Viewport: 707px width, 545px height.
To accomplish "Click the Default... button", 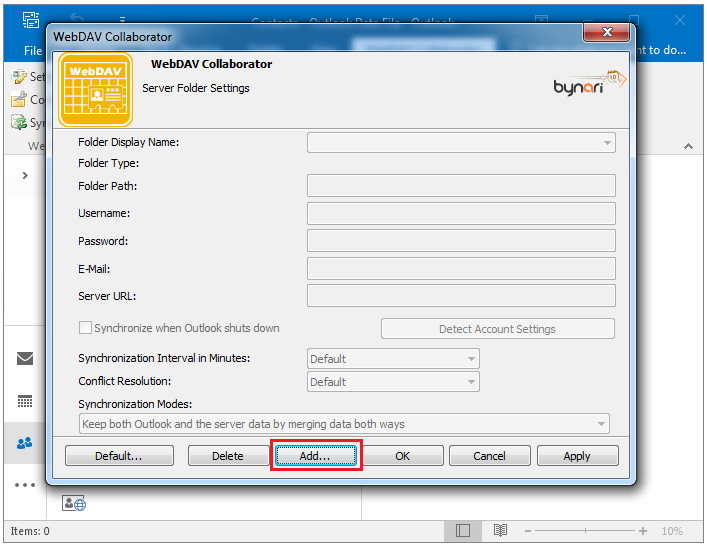I will [x=119, y=455].
